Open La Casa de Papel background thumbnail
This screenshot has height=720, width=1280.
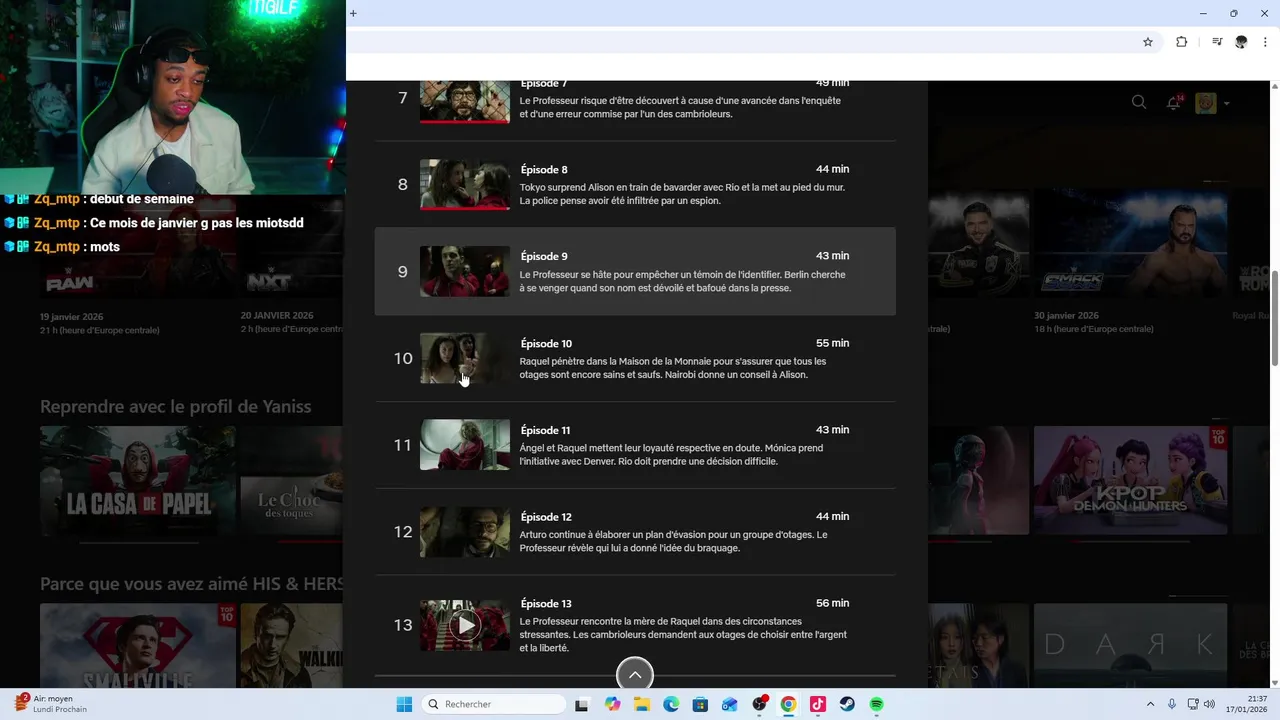[x=138, y=481]
